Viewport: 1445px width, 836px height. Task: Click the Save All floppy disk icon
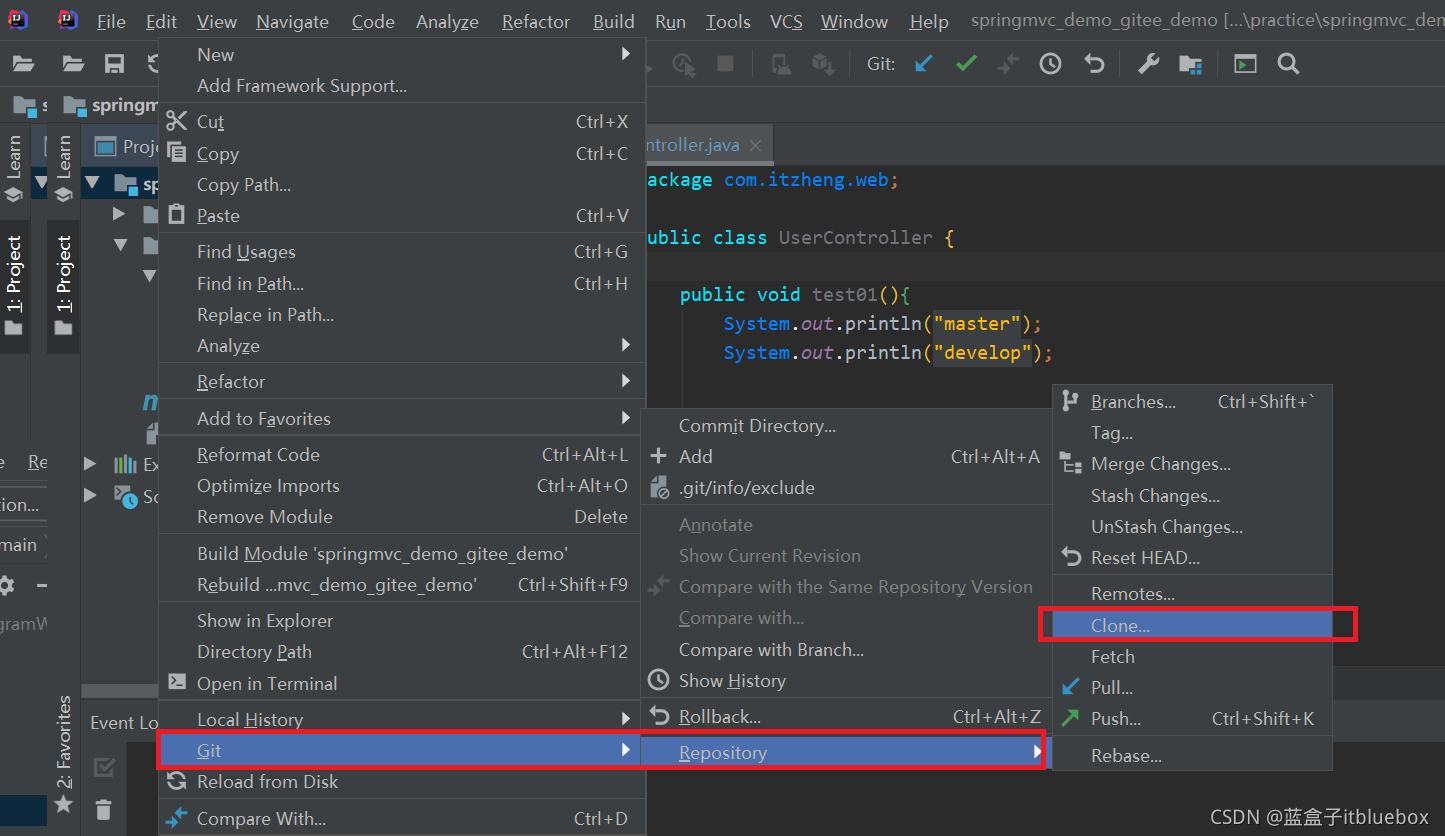(x=115, y=64)
